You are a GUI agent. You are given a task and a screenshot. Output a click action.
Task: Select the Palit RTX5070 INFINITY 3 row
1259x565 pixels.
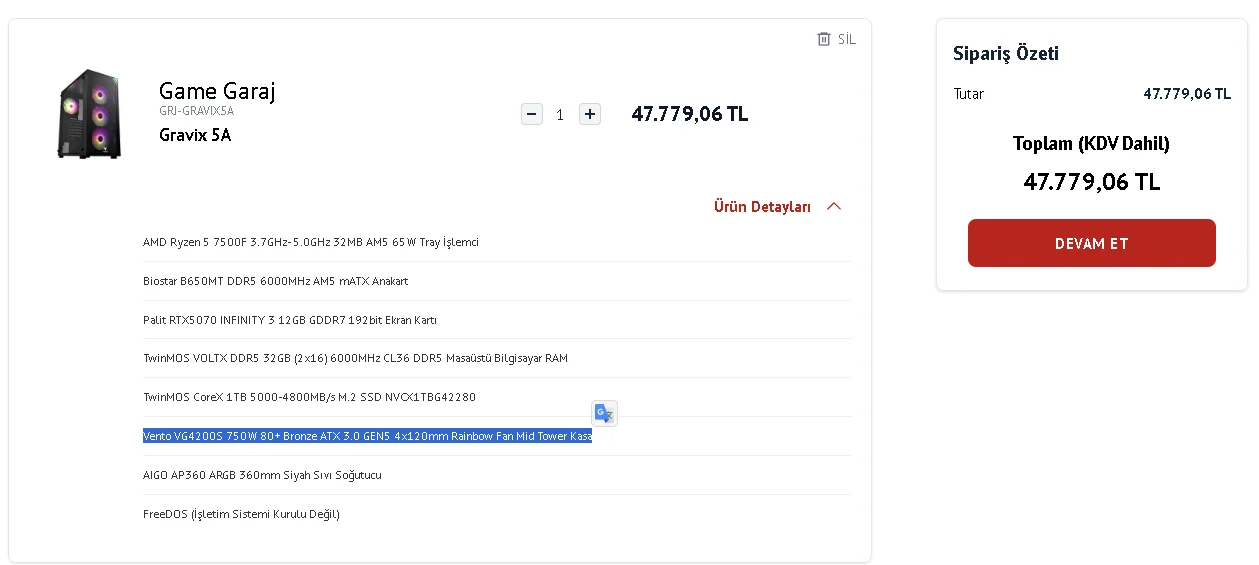click(x=497, y=320)
